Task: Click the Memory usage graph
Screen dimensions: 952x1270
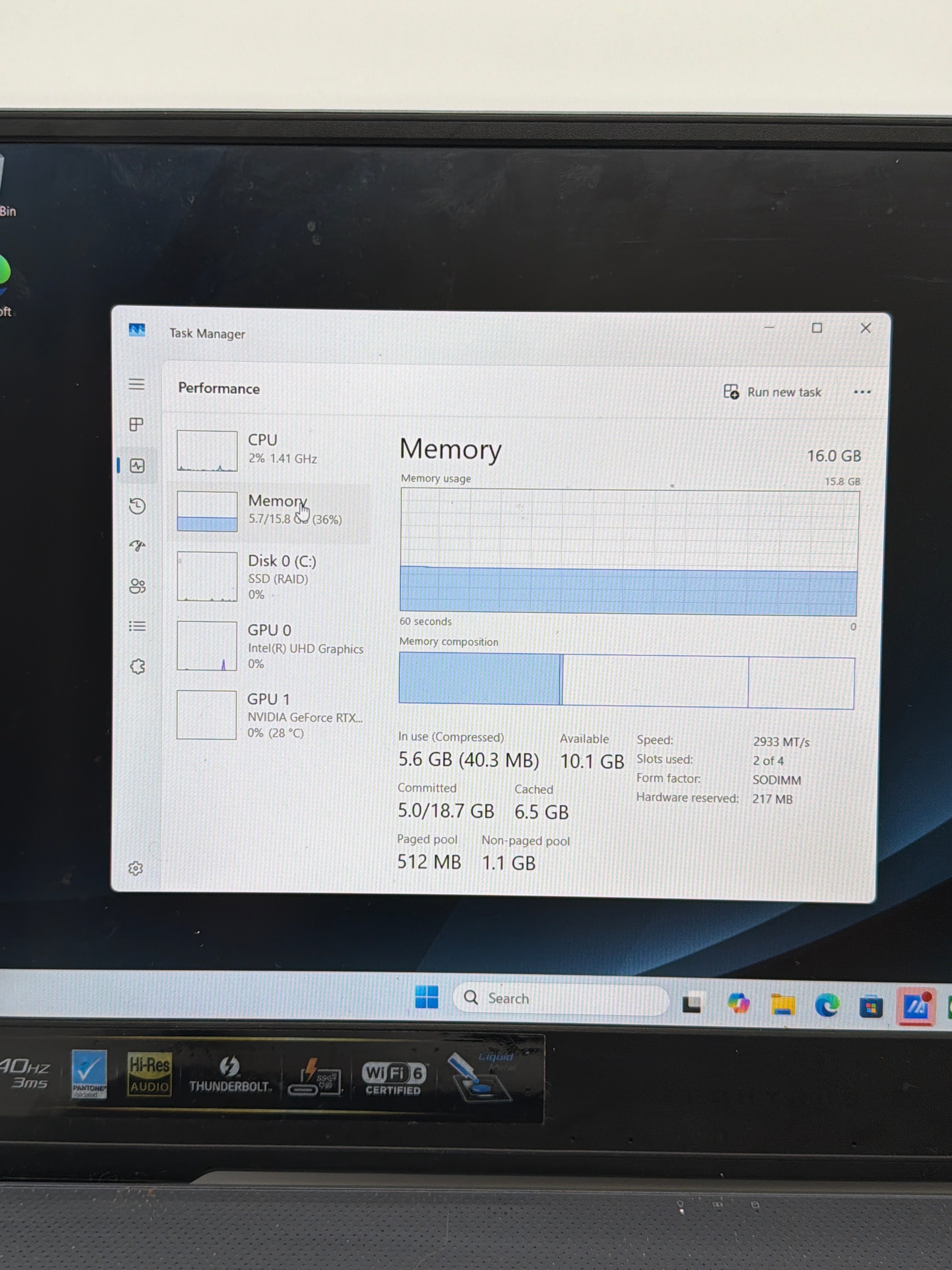Action: (x=629, y=552)
